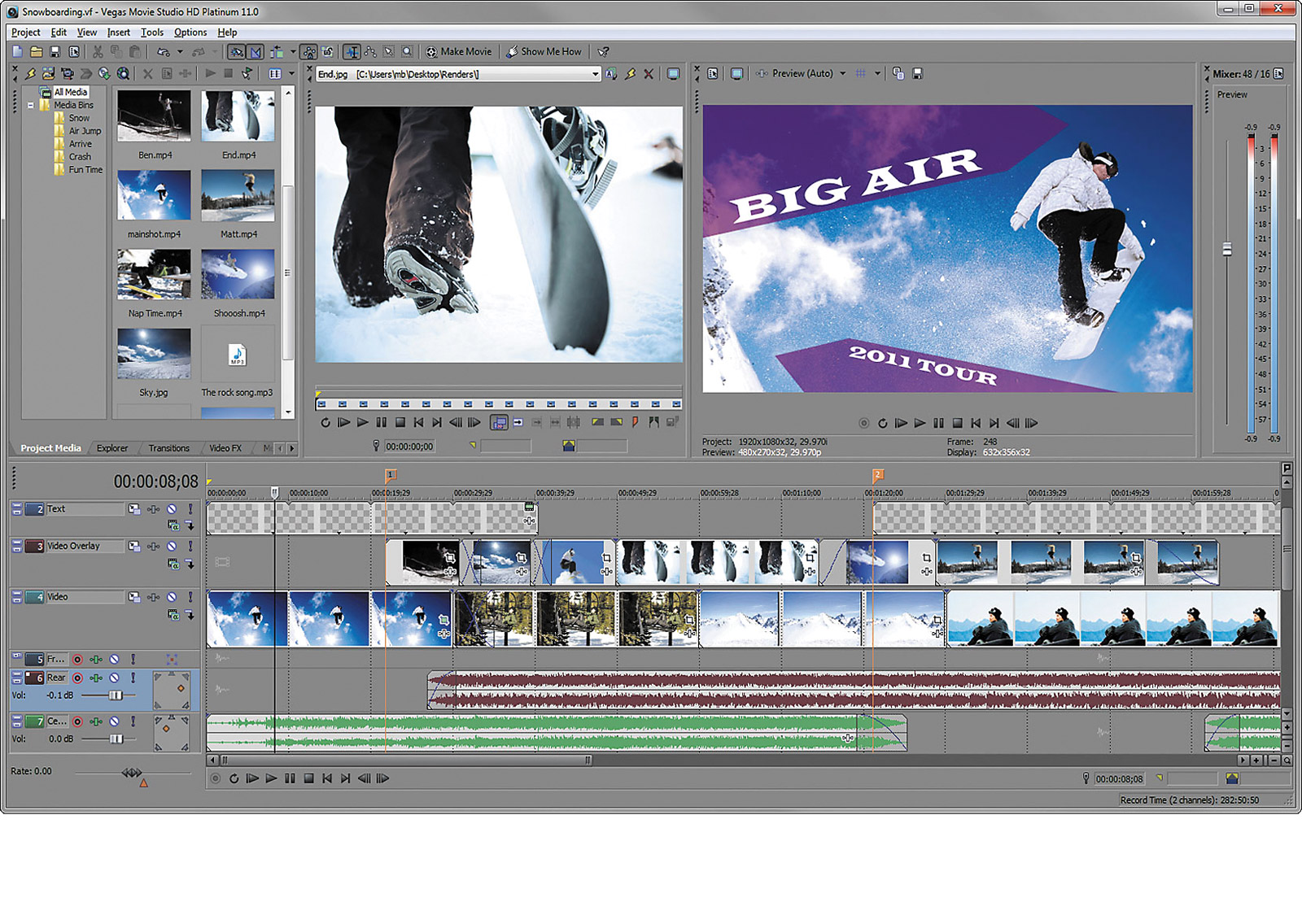Arm the Rear audio track for record
Image resolution: width=1302 pixels, height=924 pixels.
click(x=77, y=678)
